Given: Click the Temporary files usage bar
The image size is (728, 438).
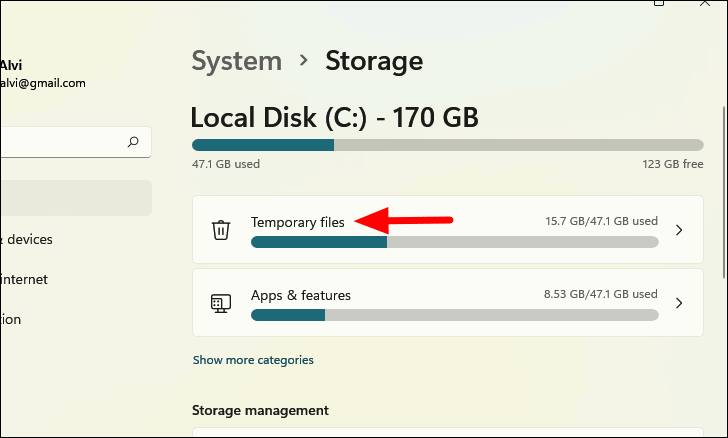Looking at the screenshot, I should 454,242.
